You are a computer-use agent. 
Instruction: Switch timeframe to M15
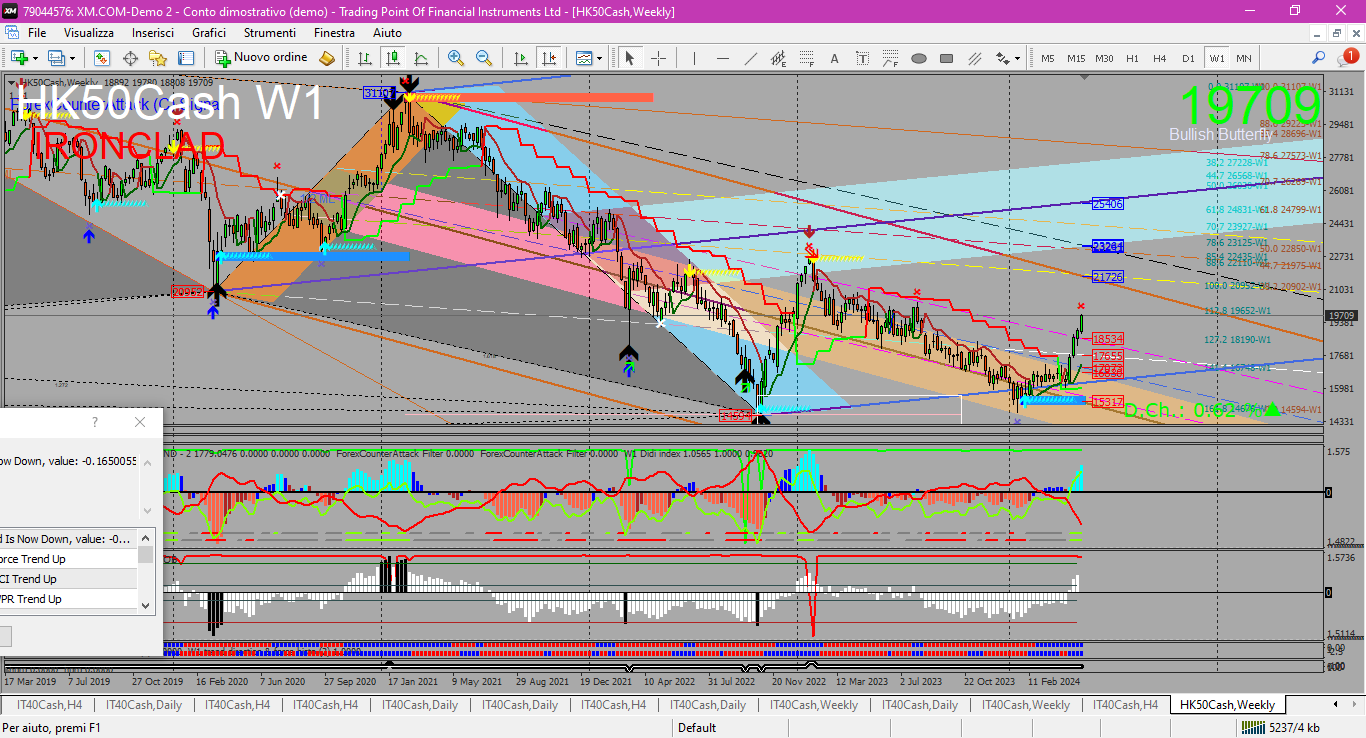click(1075, 58)
